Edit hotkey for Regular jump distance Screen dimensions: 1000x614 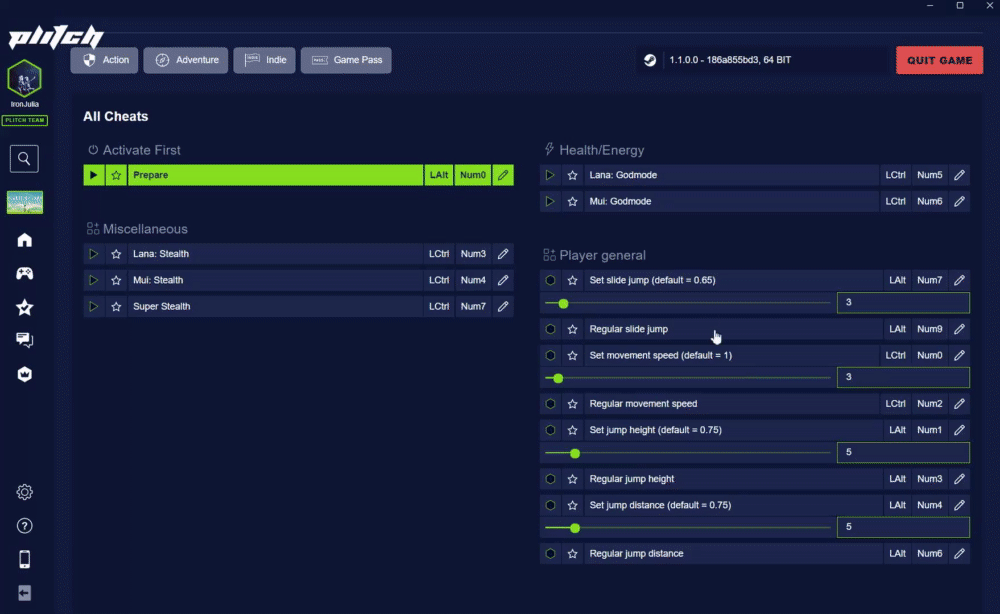click(x=959, y=553)
